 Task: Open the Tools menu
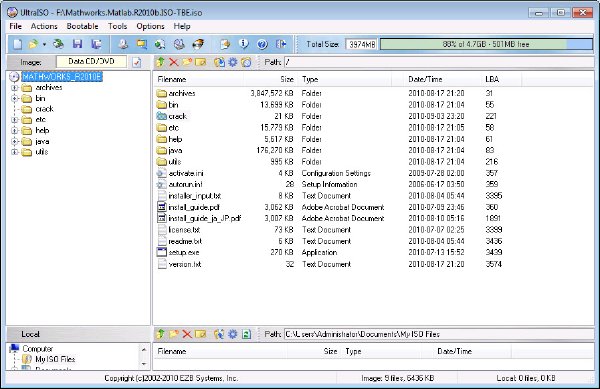tap(117, 26)
